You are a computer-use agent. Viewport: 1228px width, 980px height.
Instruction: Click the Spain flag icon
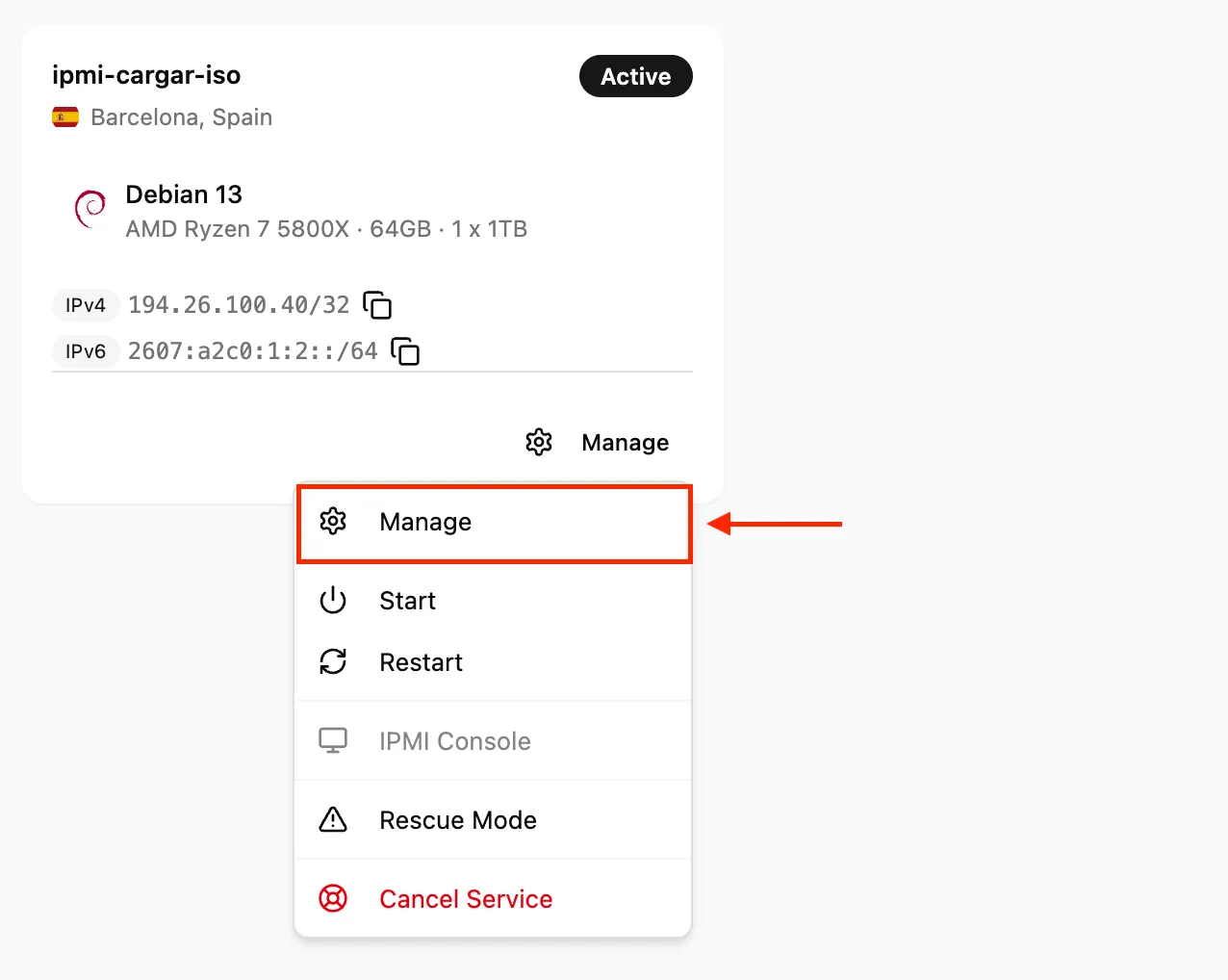click(x=65, y=117)
